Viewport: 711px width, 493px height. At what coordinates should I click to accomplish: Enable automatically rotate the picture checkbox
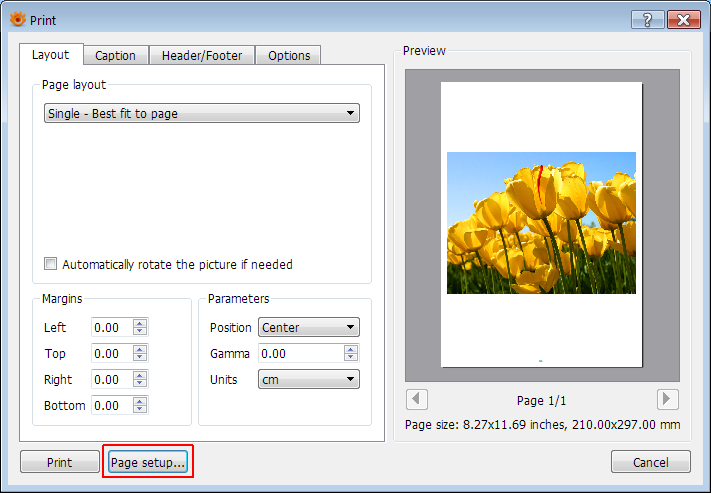point(50,264)
